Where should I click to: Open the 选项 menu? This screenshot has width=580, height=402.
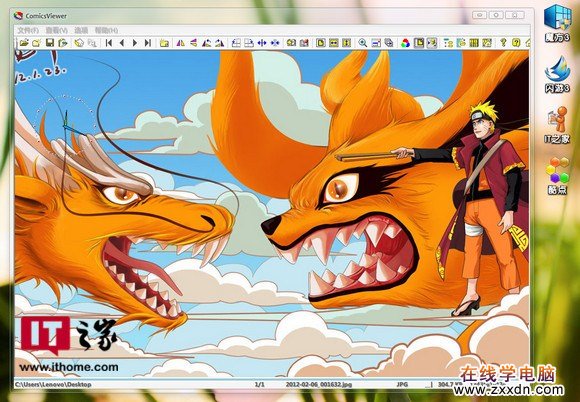[x=81, y=30]
